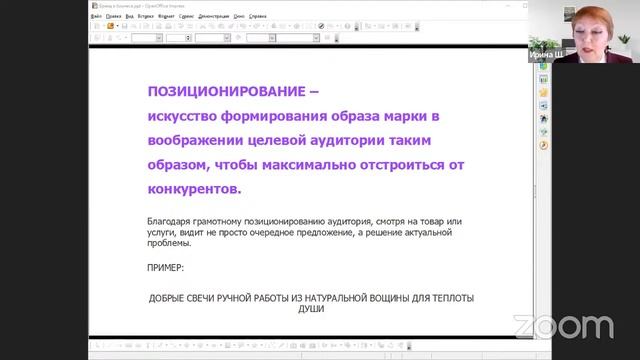Open the Файл menu
The image size is (640, 360).
(96, 16)
